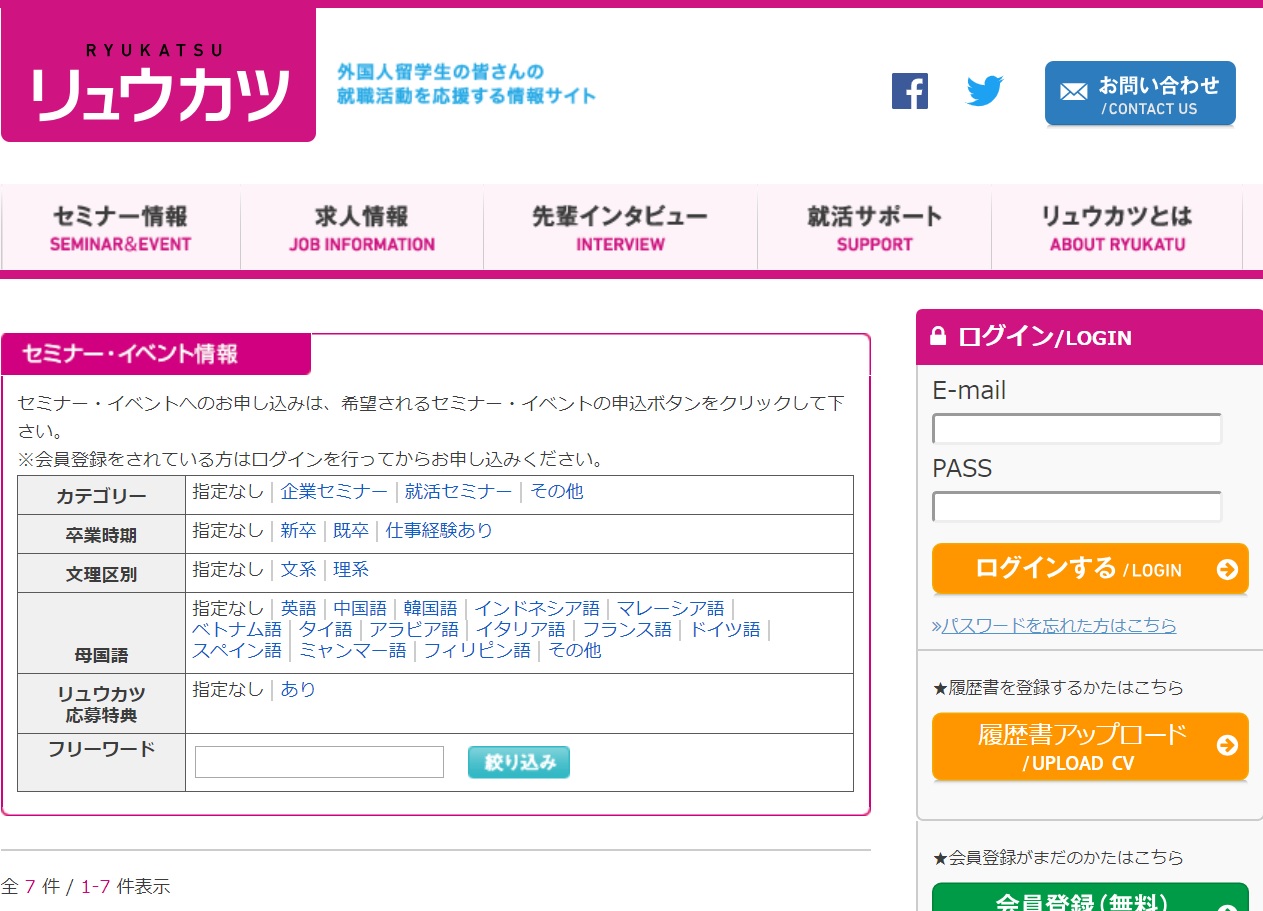1263x911 pixels.
Task: Click the Upload CV button
Action: (x=1090, y=746)
